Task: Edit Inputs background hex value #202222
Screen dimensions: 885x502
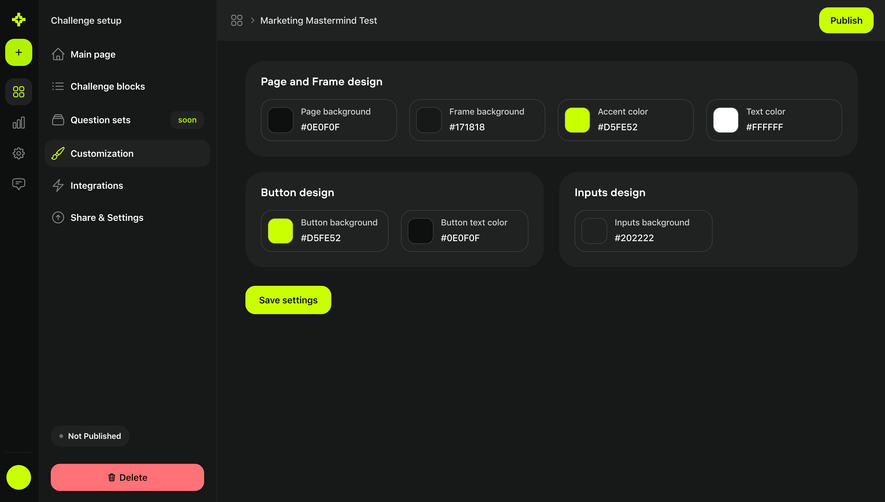Action: 634,238
